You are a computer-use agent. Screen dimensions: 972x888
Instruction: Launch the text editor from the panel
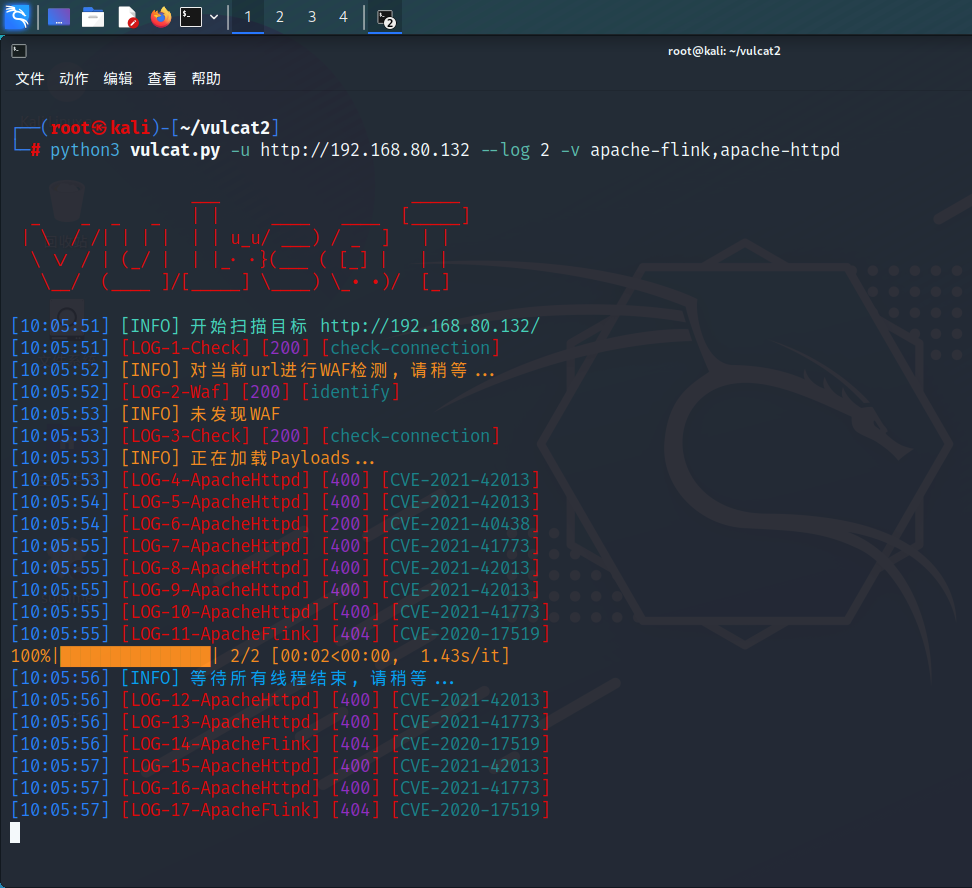(127, 17)
